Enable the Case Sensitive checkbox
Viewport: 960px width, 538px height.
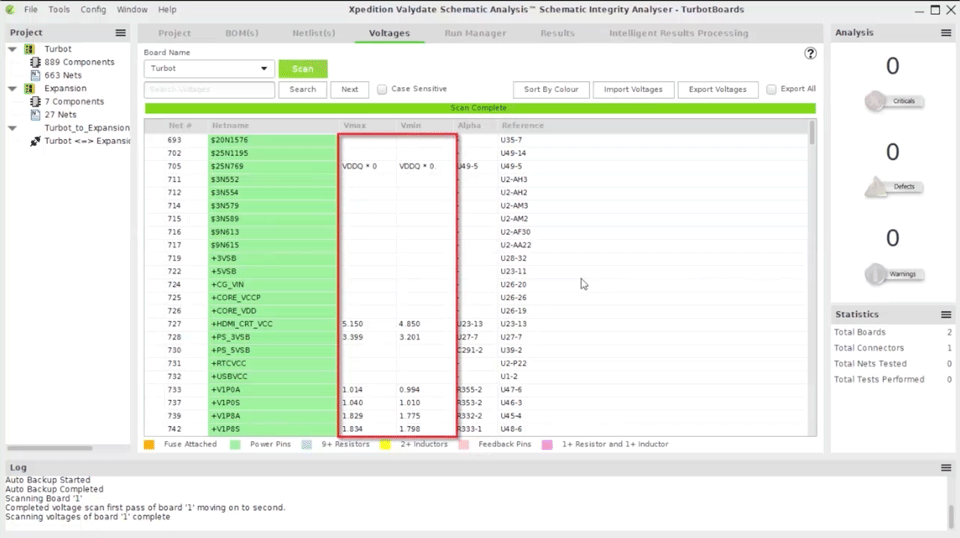(x=382, y=89)
